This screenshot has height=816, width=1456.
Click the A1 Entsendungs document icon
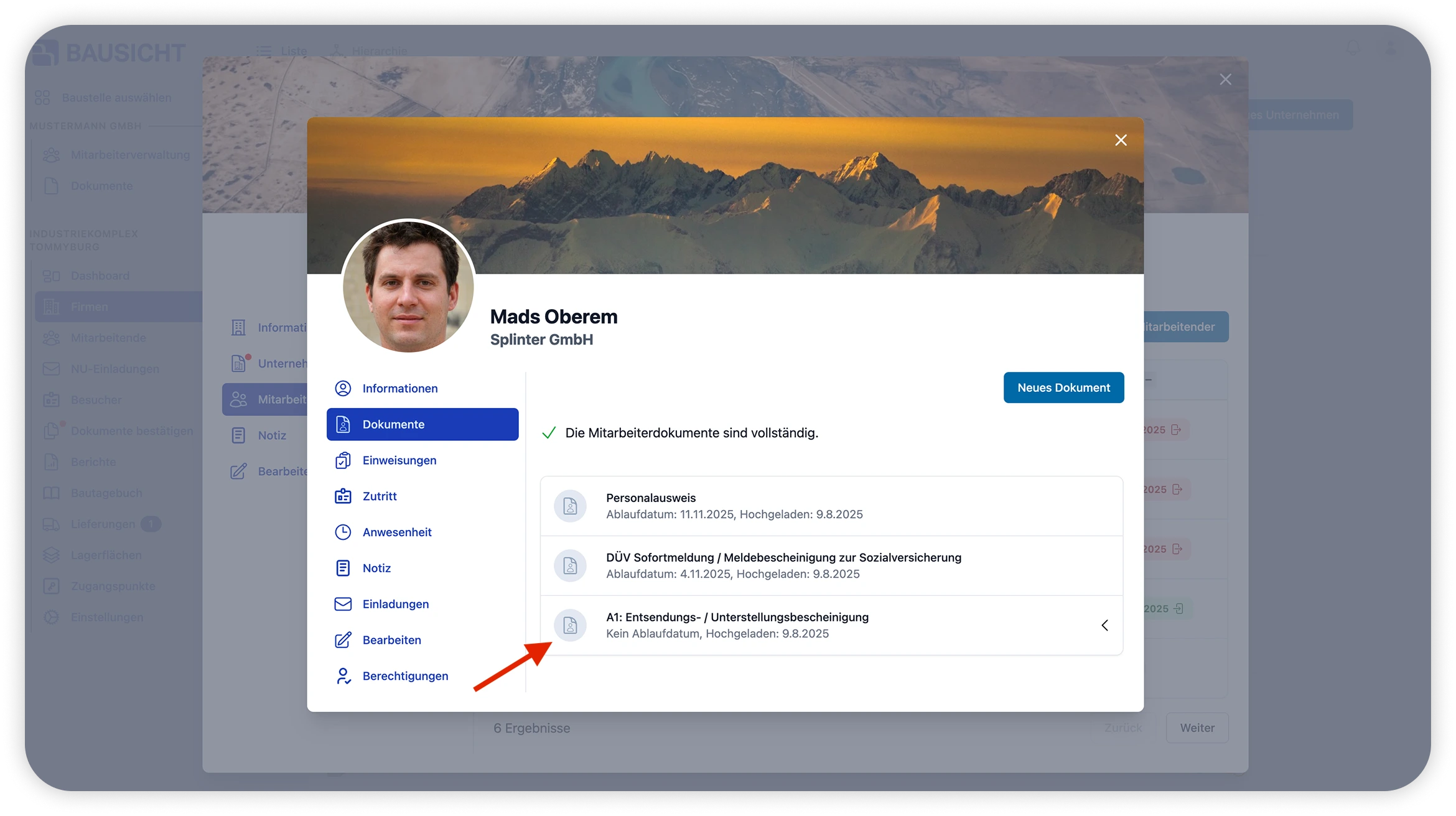[570, 625]
